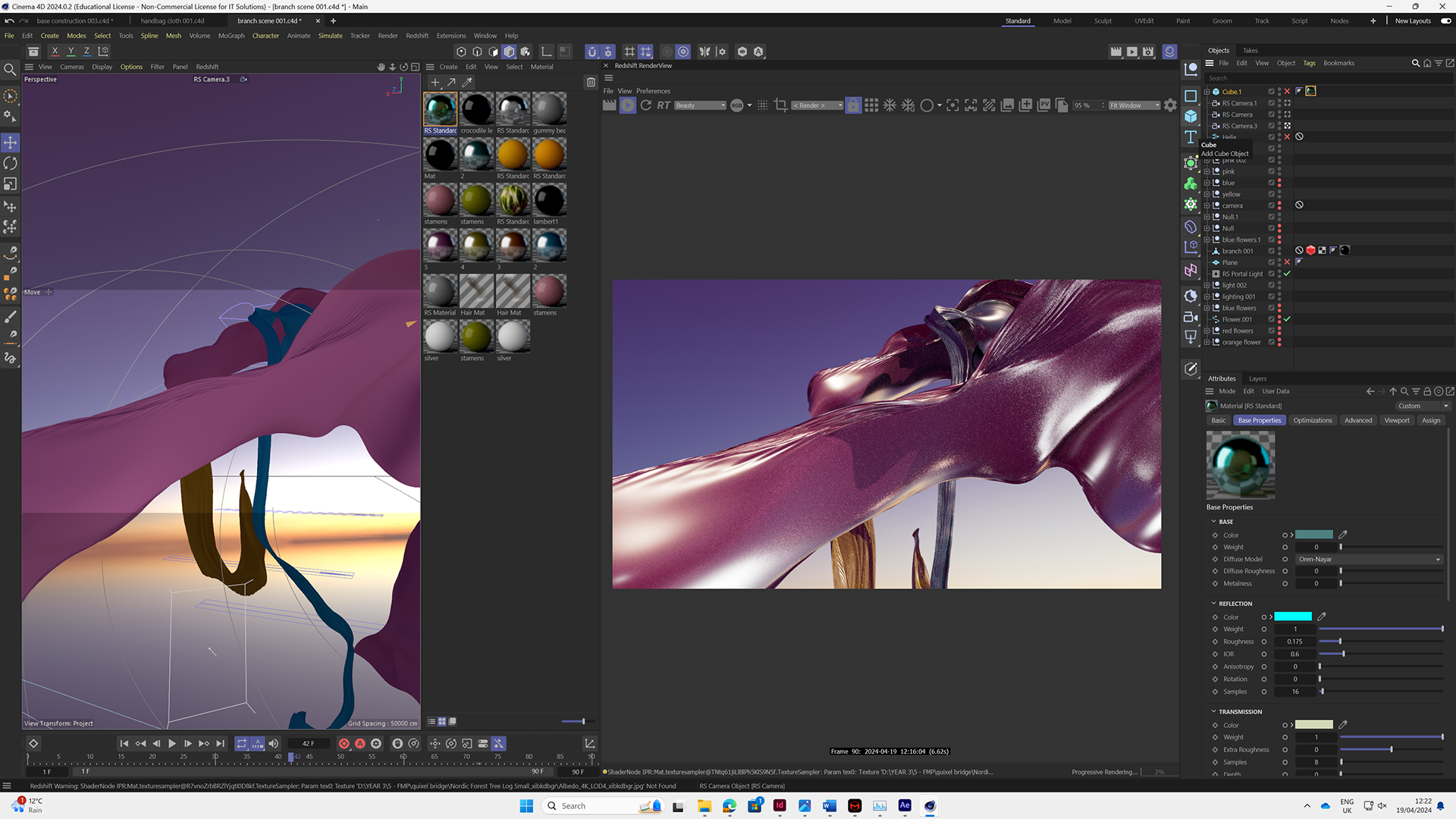
Task: Click the material manager trash icon
Action: [x=591, y=83]
